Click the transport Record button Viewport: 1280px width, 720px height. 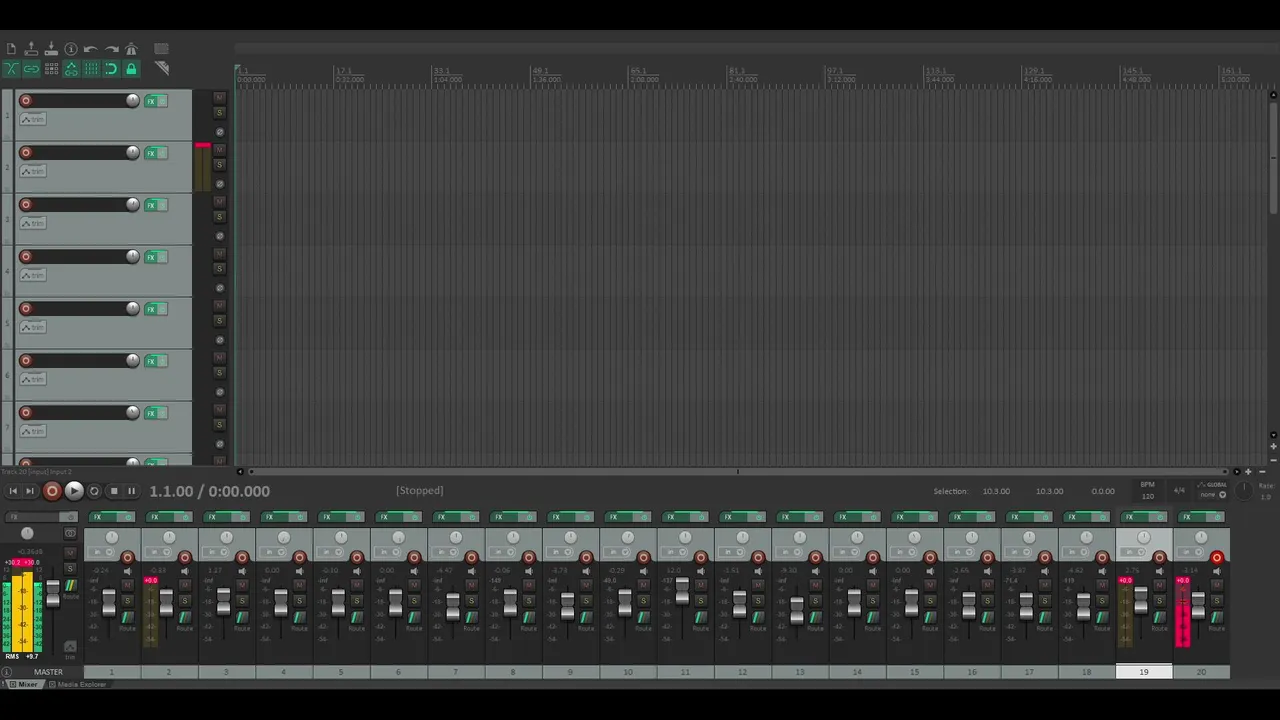coord(52,491)
